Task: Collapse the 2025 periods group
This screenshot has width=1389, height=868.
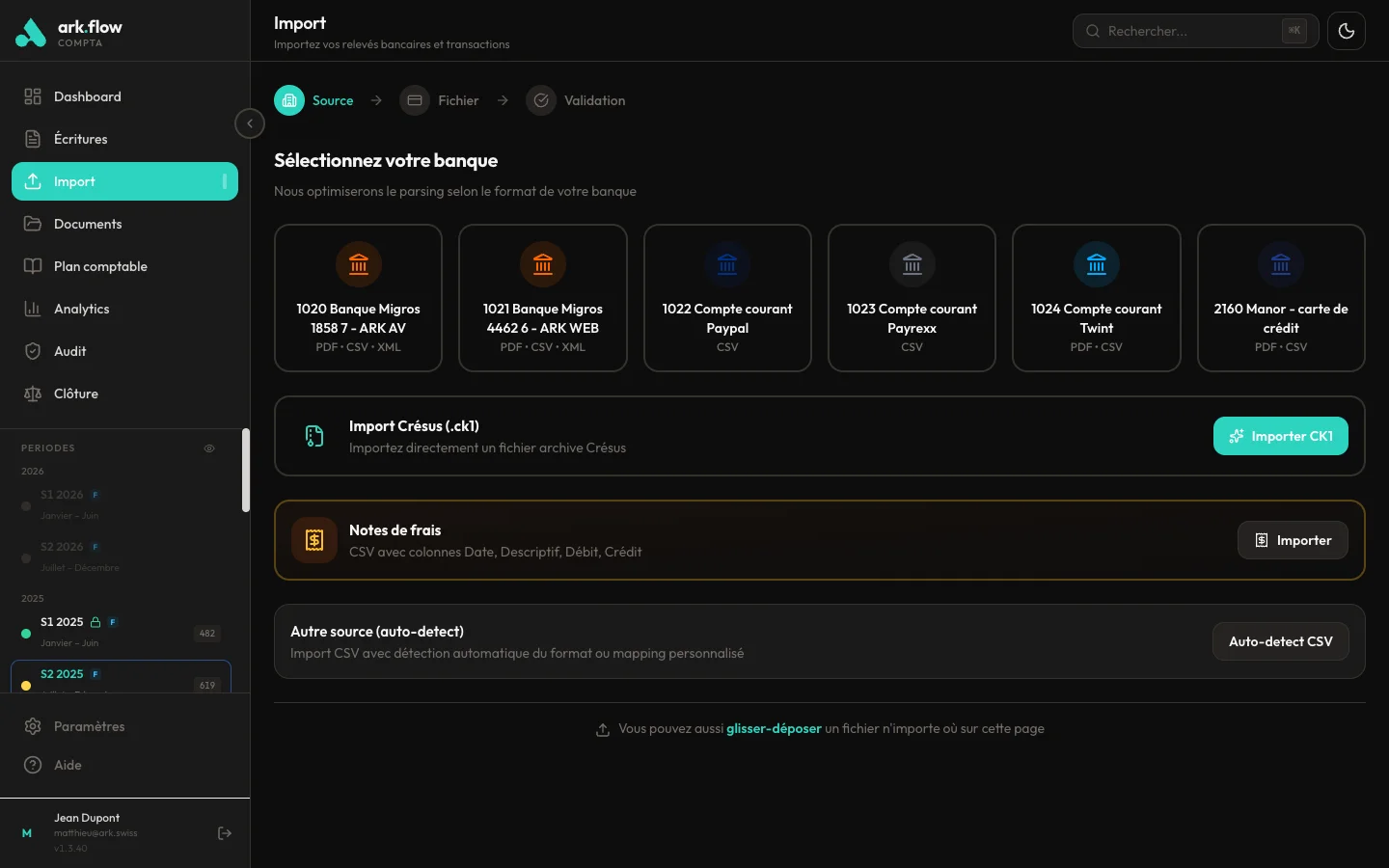Action: pos(33,598)
